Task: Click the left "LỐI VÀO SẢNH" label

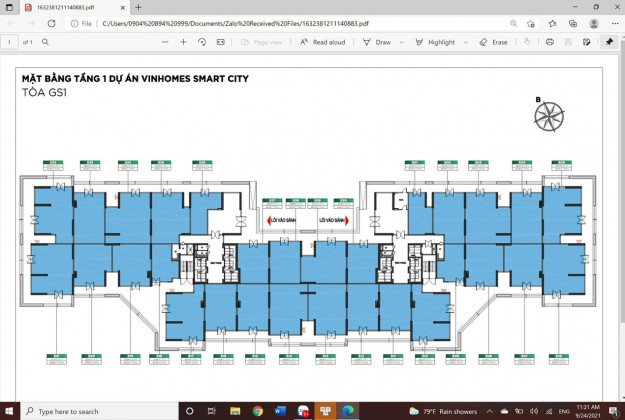Action: 283,220
